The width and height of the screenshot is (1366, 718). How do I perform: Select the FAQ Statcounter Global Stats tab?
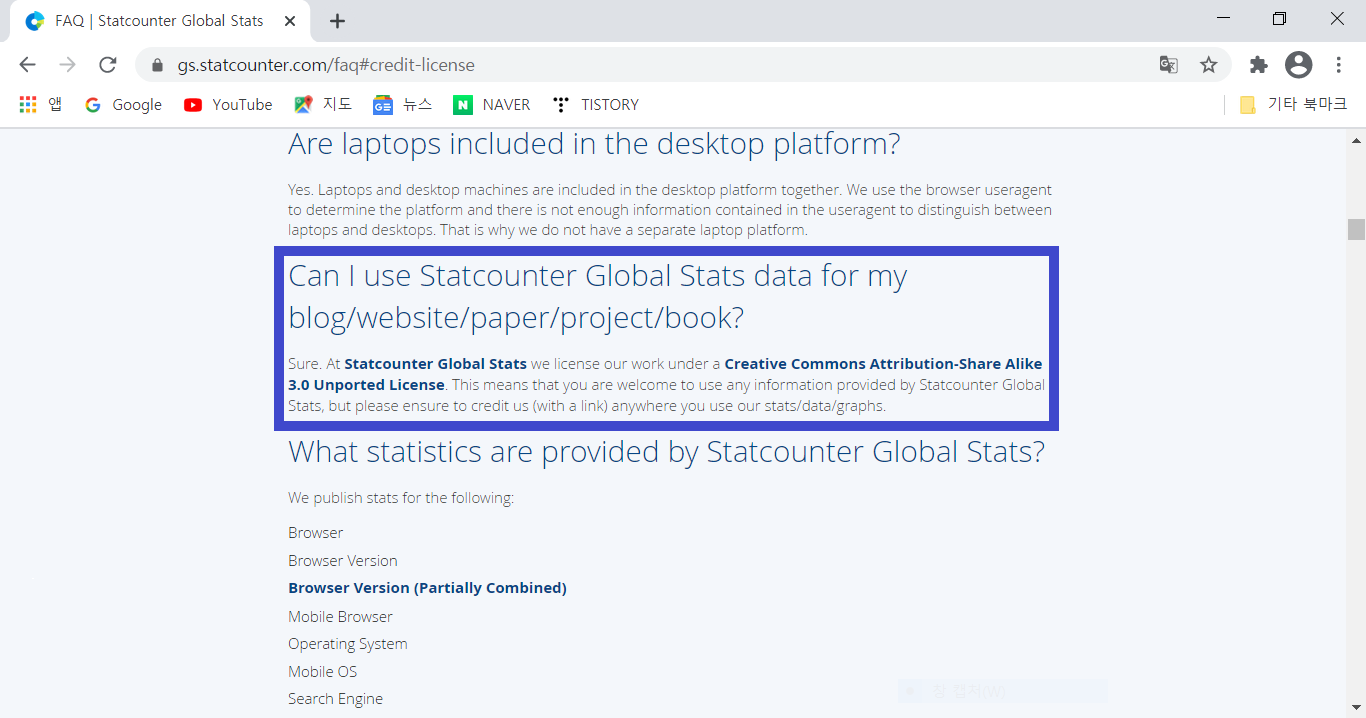tap(160, 21)
